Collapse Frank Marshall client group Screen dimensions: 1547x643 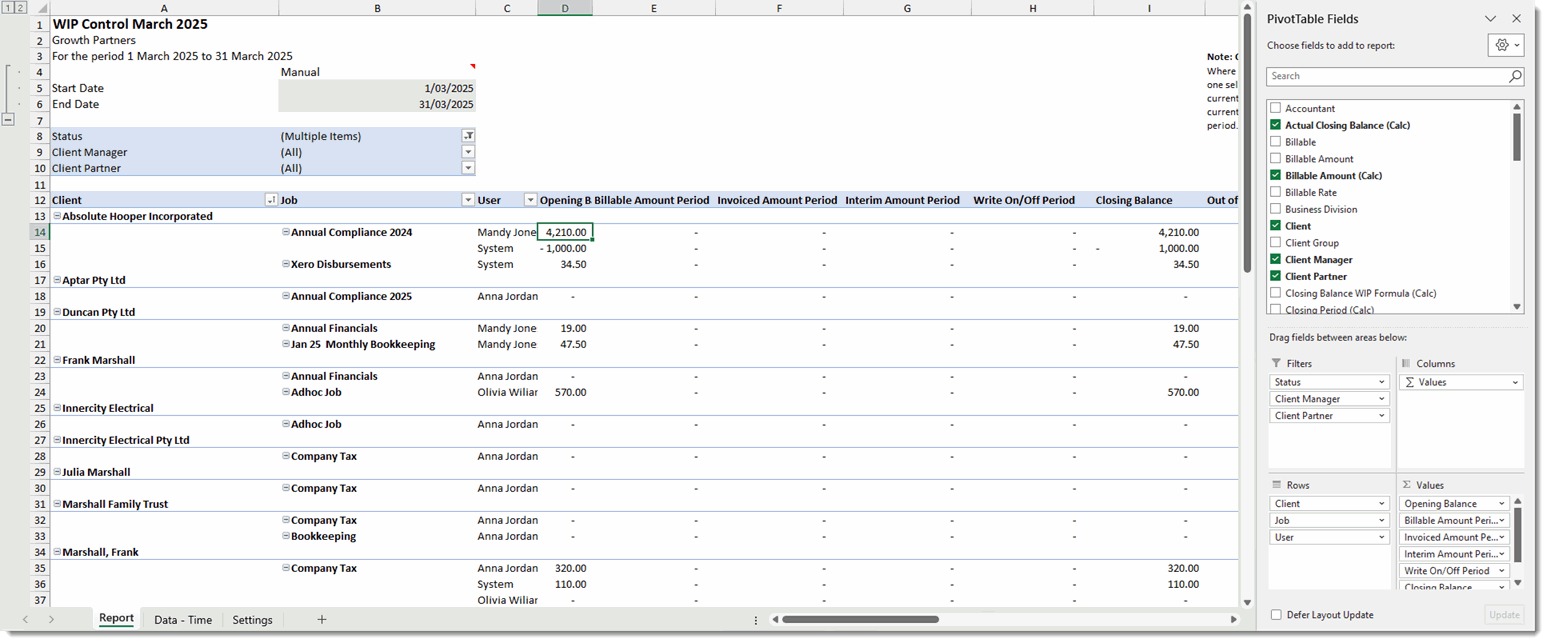point(57,360)
